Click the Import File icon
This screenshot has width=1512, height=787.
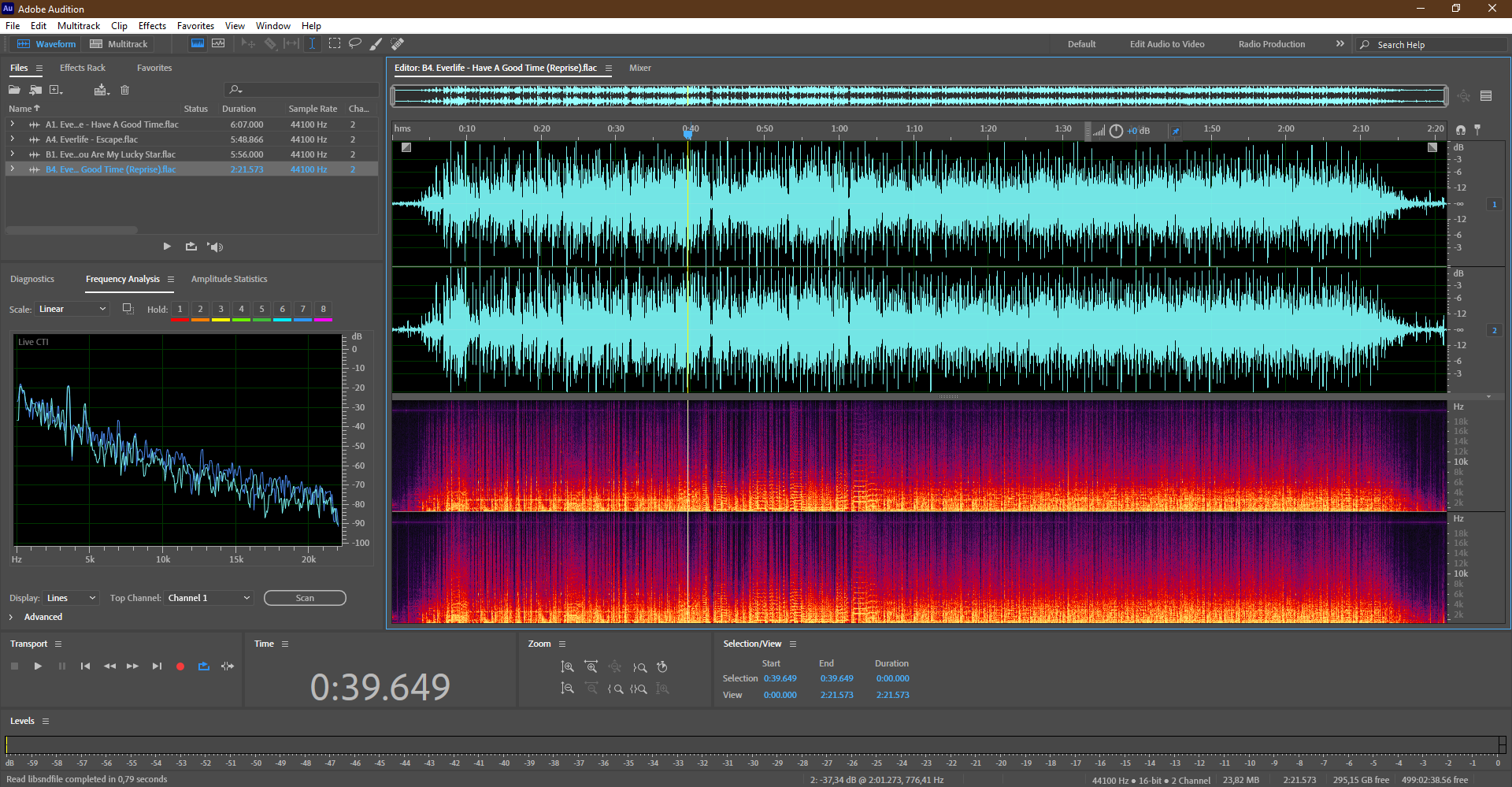[x=35, y=90]
